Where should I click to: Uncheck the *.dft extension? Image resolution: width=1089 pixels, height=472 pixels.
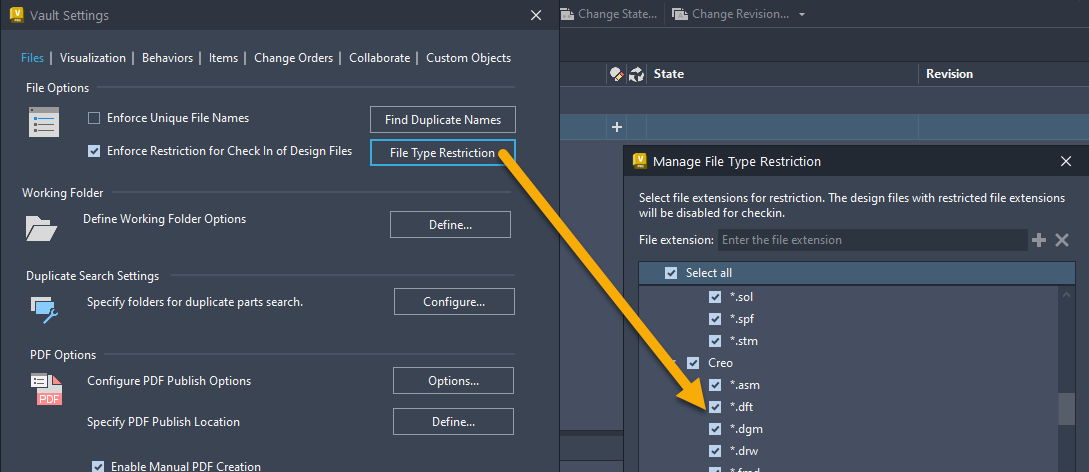(715, 407)
